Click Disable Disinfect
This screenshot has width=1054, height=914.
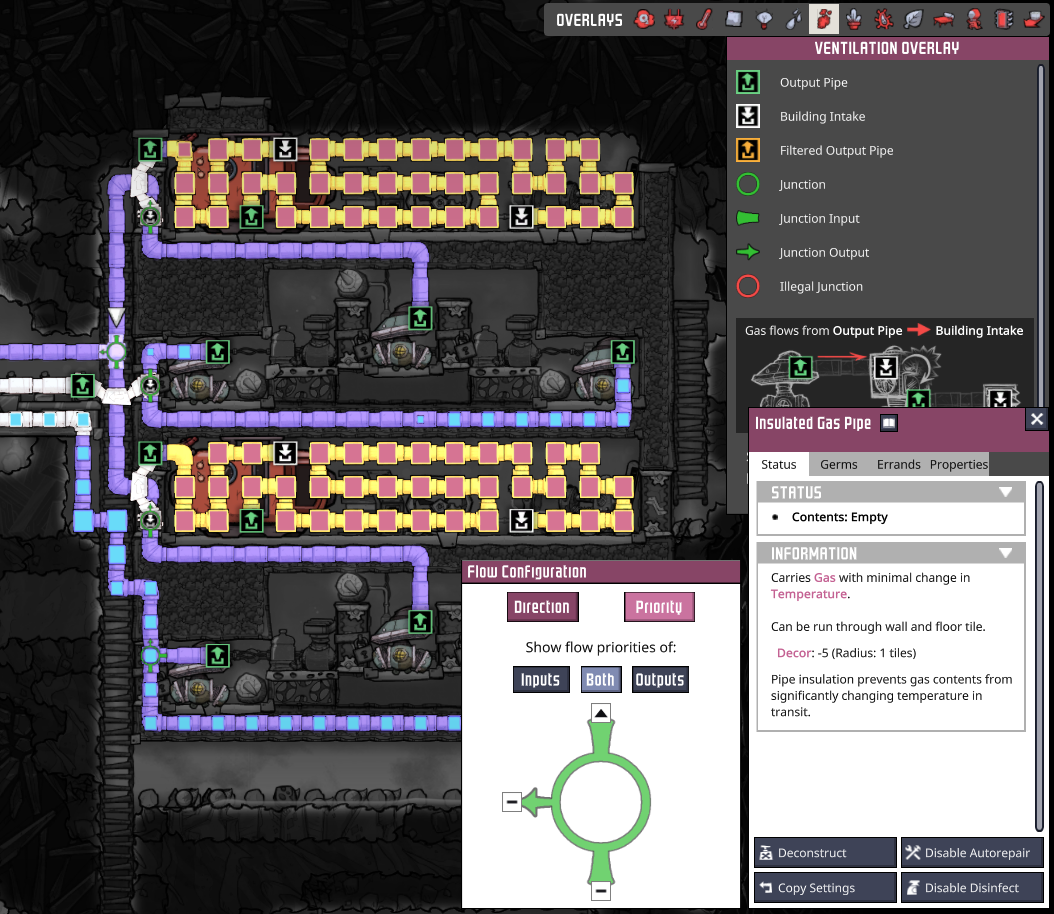(972, 887)
